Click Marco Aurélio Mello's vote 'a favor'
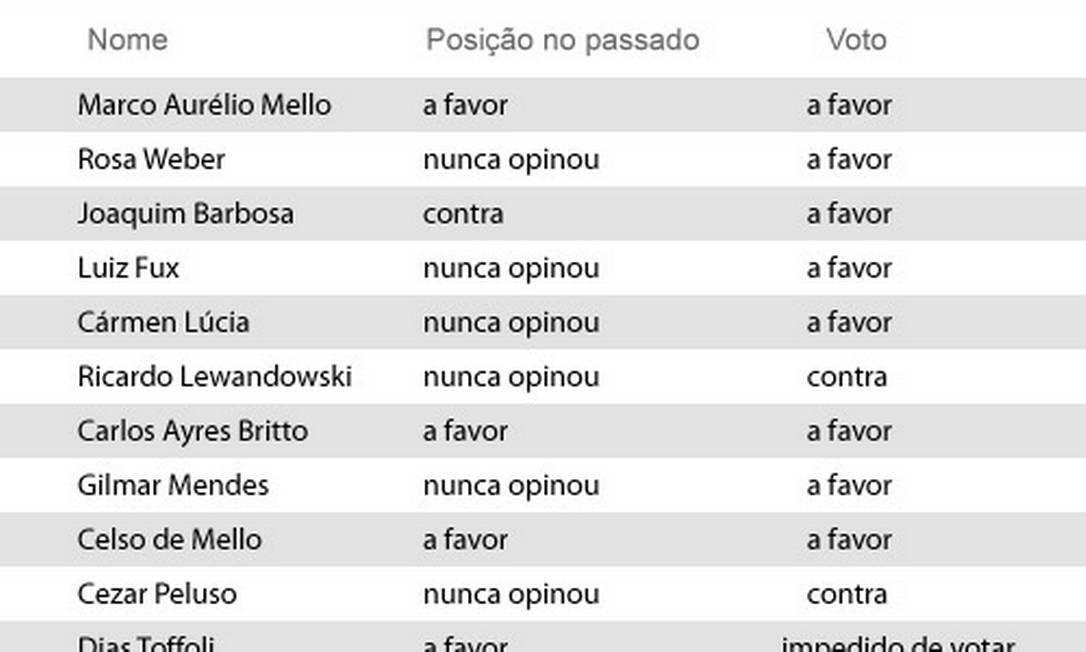The height and width of the screenshot is (652, 1086). coord(849,105)
